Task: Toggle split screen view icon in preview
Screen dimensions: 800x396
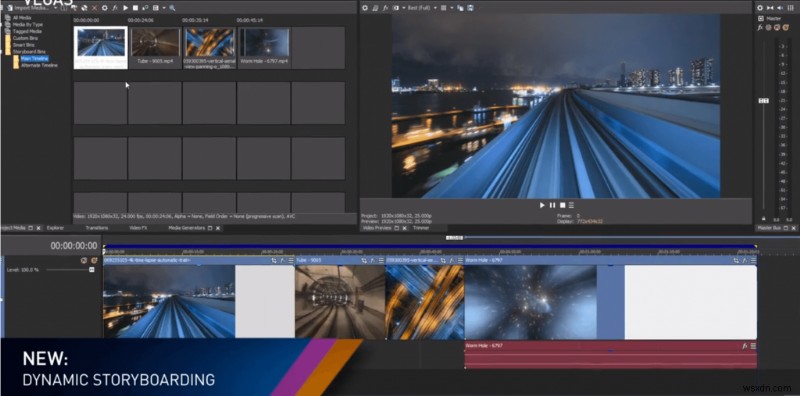Action: tap(395, 8)
